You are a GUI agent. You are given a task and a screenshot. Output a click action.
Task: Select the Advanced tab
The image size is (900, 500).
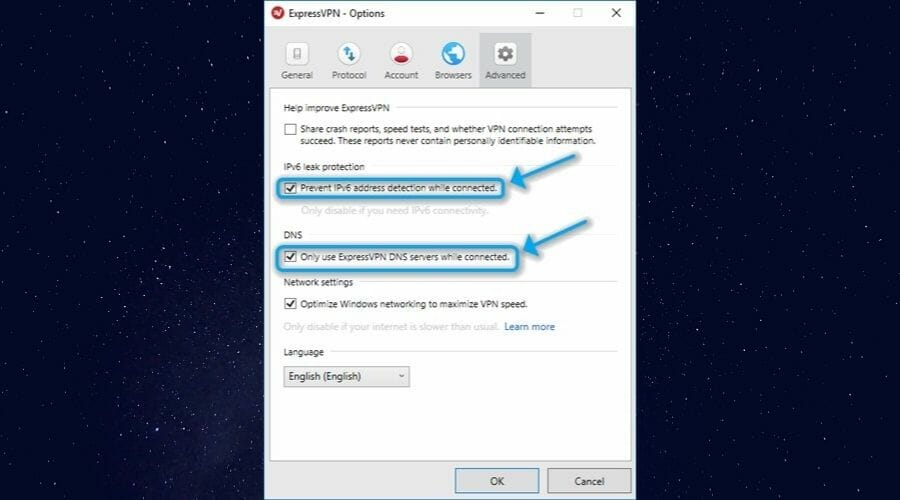point(505,60)
